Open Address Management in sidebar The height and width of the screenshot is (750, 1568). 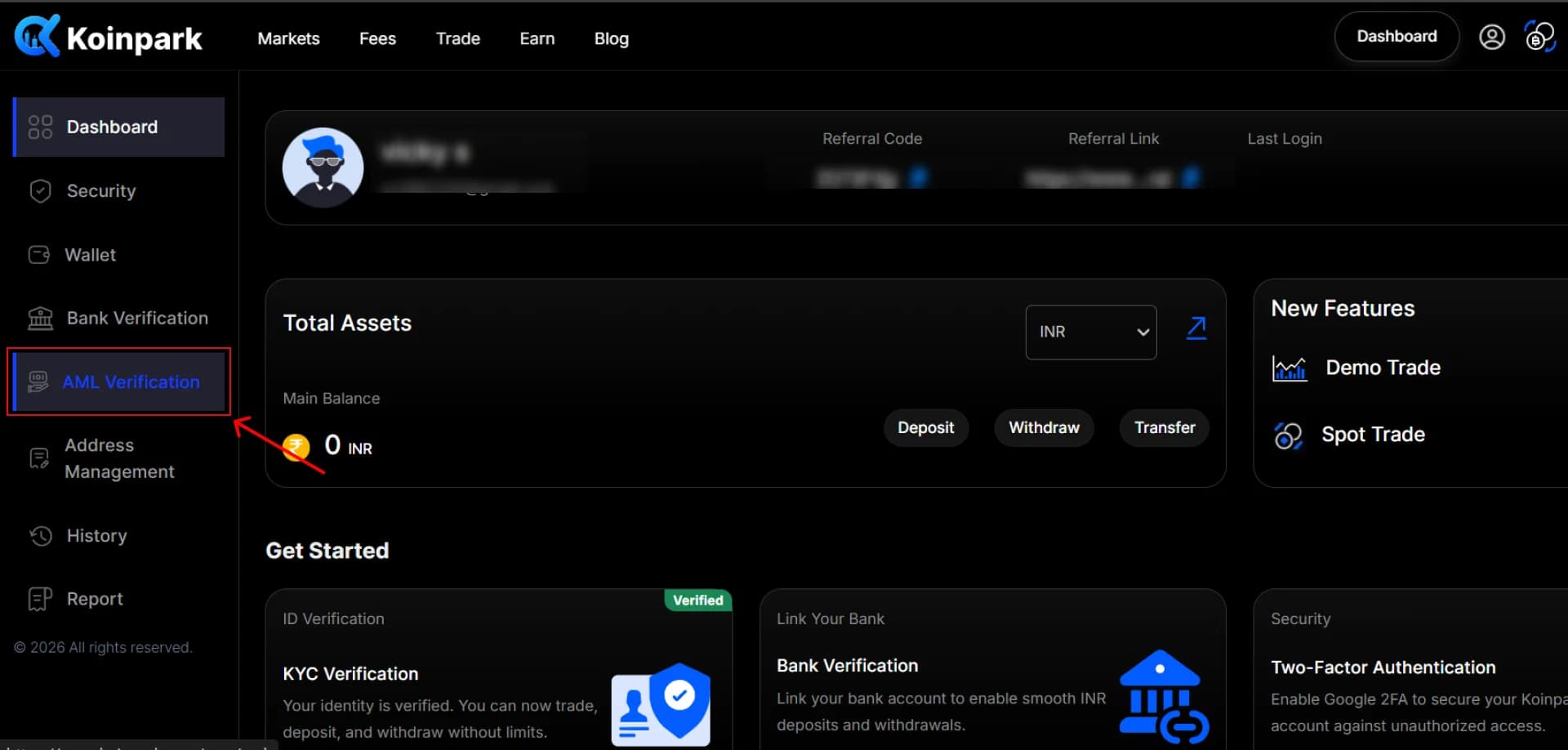119,458
